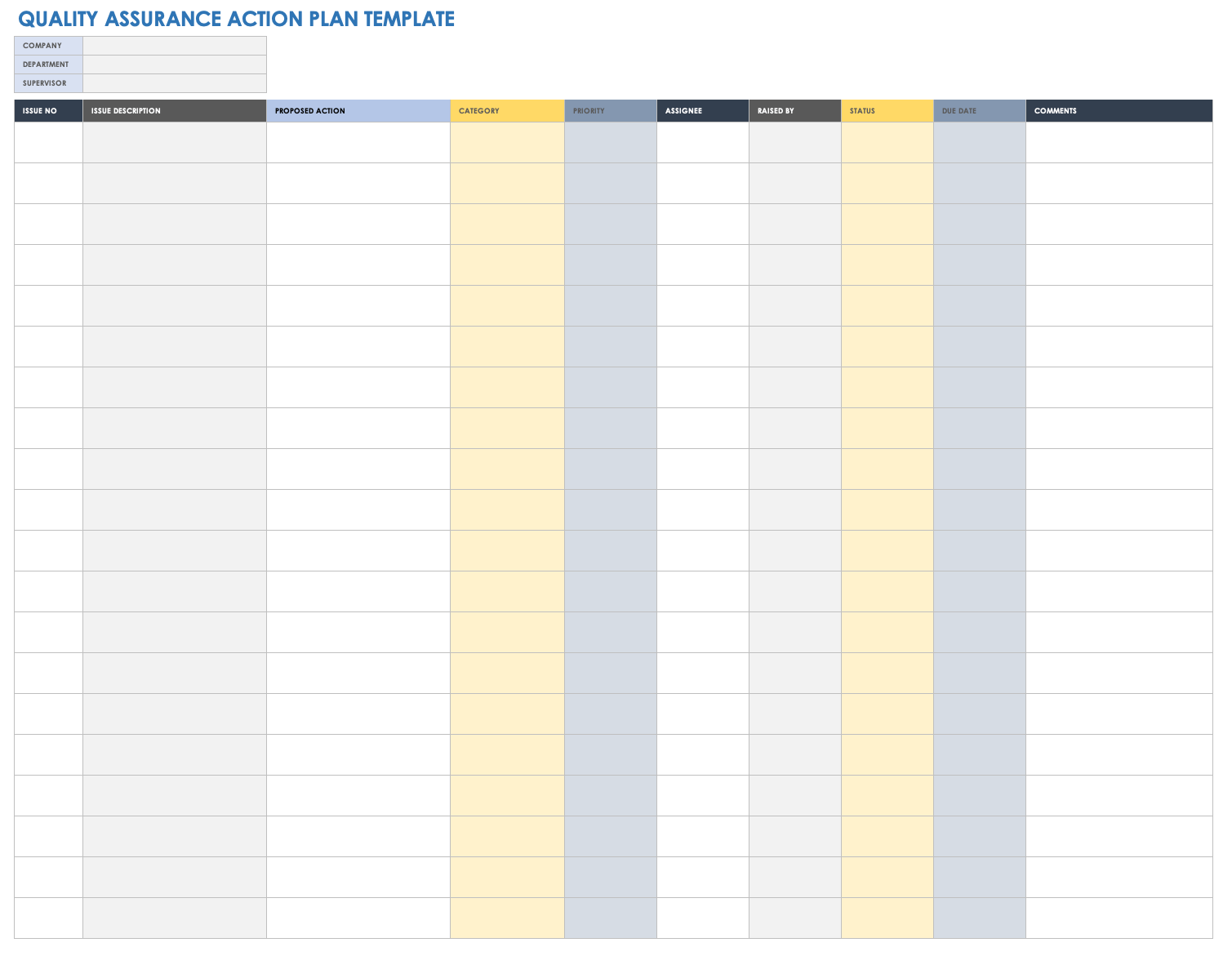Select the Company label cell

tap(48, 46)
